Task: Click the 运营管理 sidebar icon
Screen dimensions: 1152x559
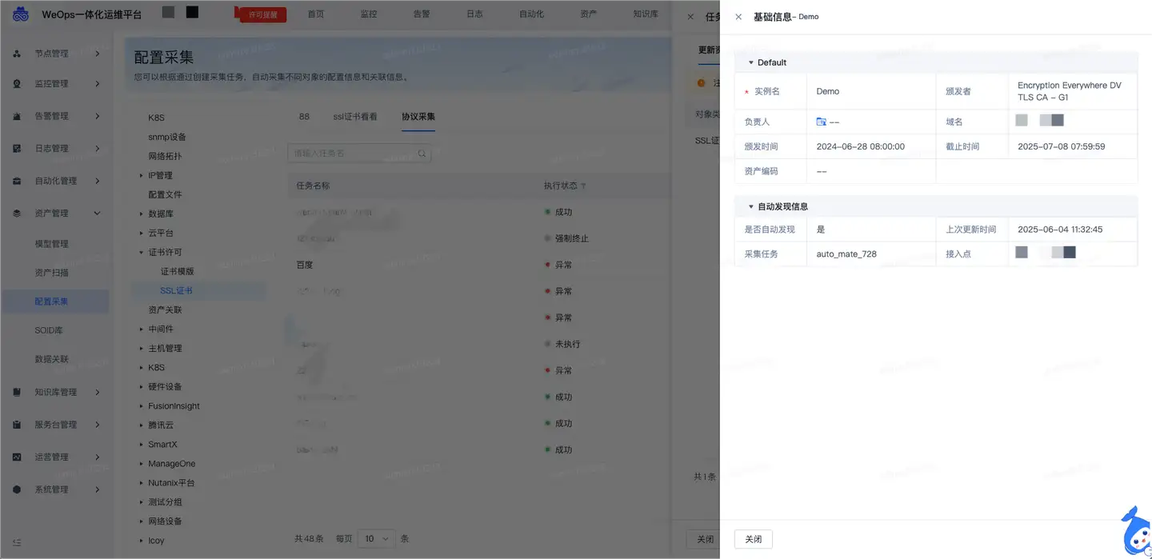Action: (17, 457)
